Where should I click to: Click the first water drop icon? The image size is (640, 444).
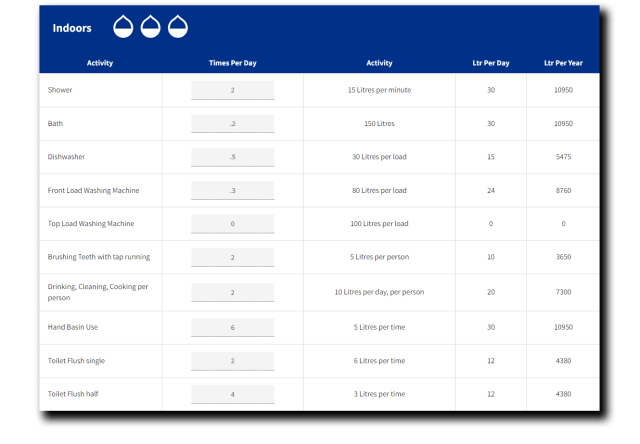(123, 27)
